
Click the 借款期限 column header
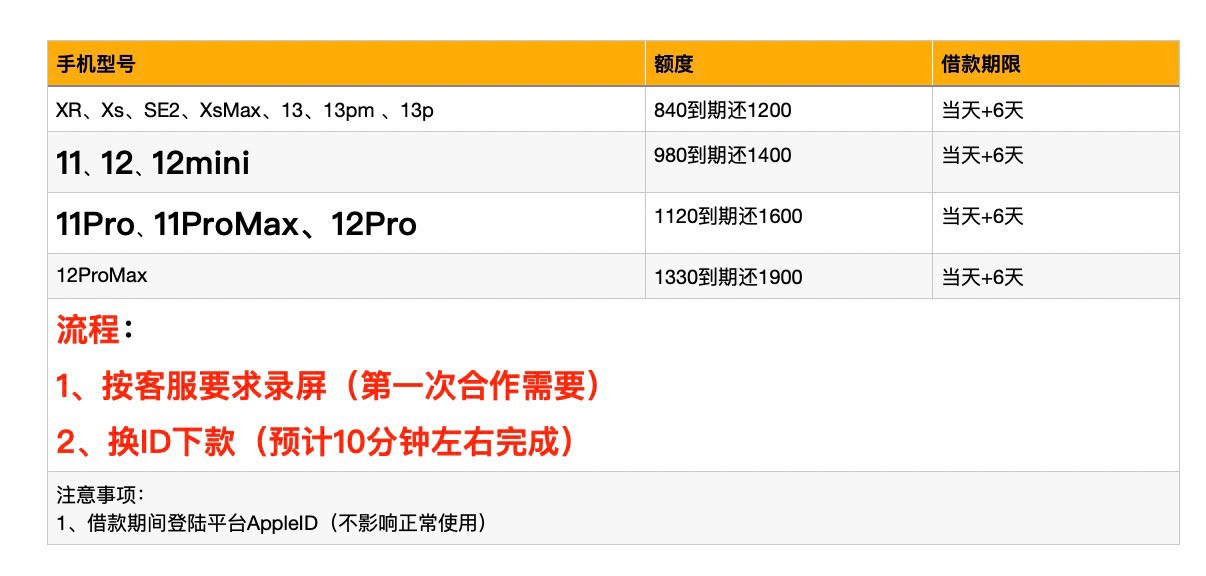point(980,65)
